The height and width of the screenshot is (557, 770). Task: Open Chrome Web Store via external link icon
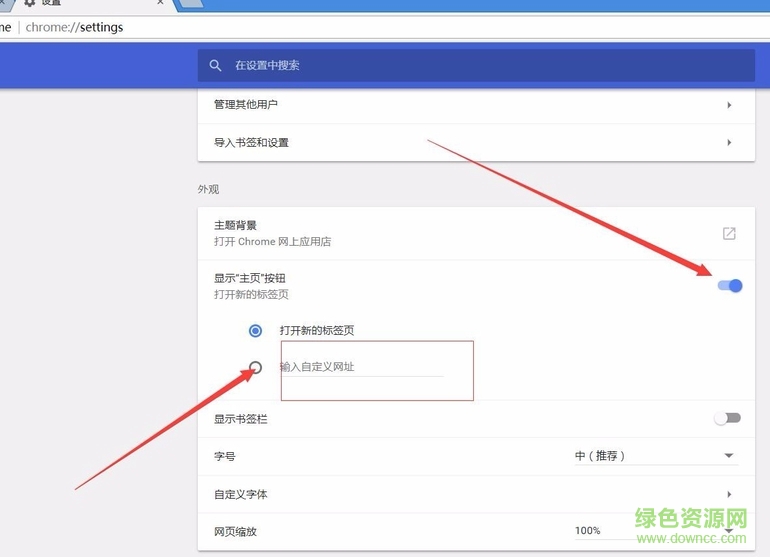coord(729,233)
